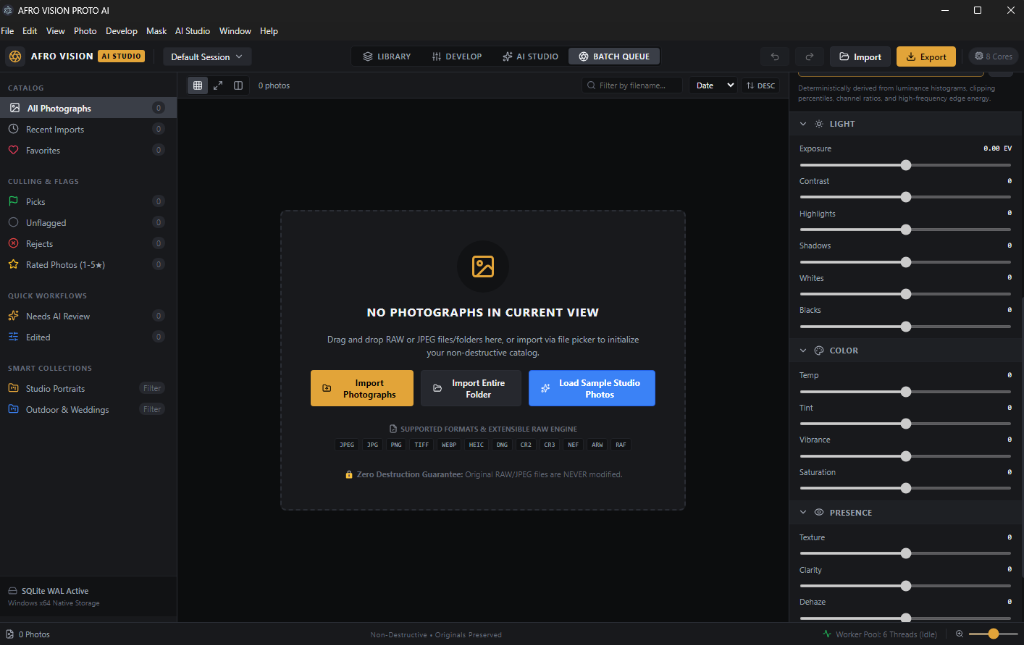Open the Date sort dropdown
The height and width of the screenshot is (645, 1024).
[713, 86]
